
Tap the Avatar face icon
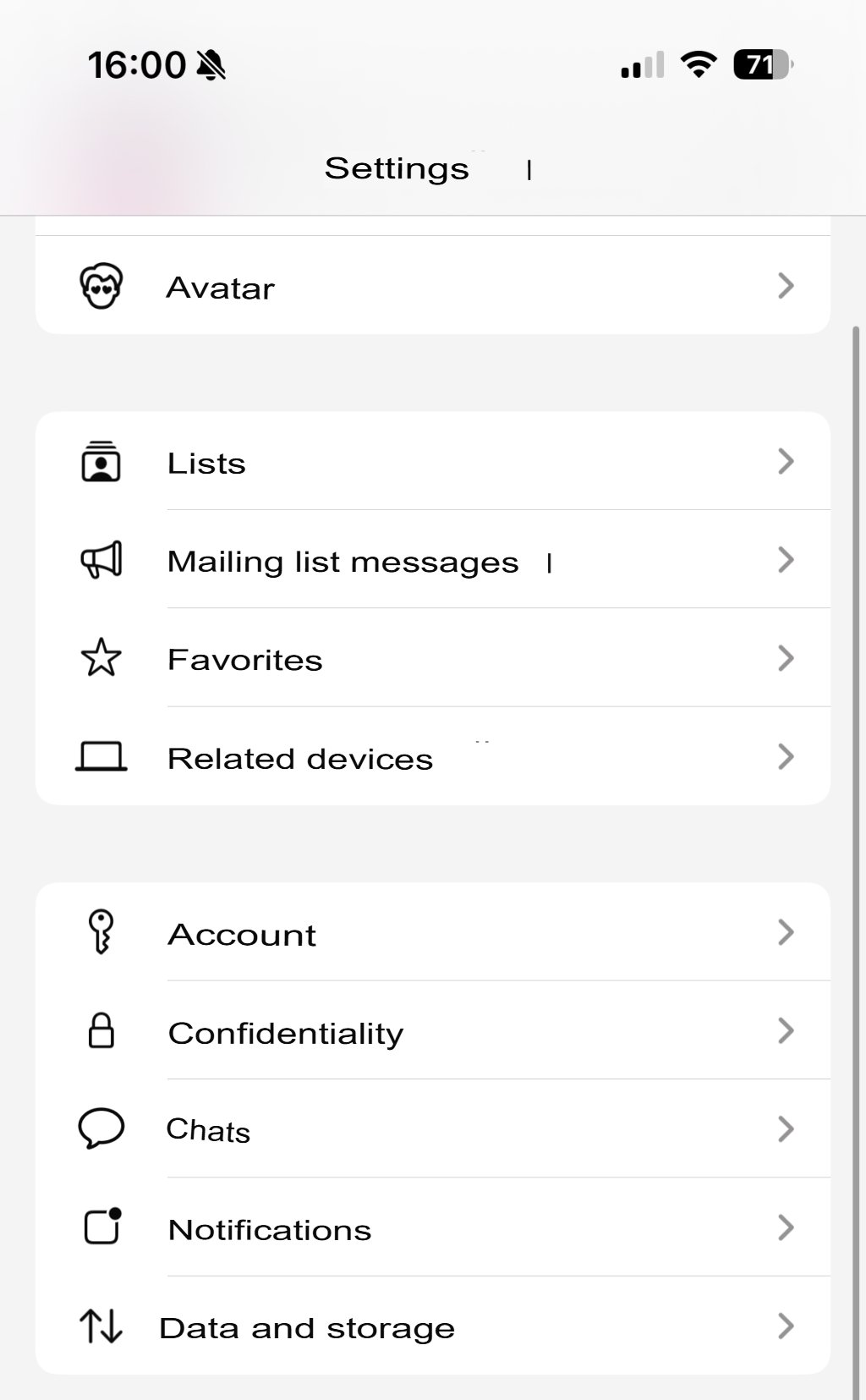point(101,287)
